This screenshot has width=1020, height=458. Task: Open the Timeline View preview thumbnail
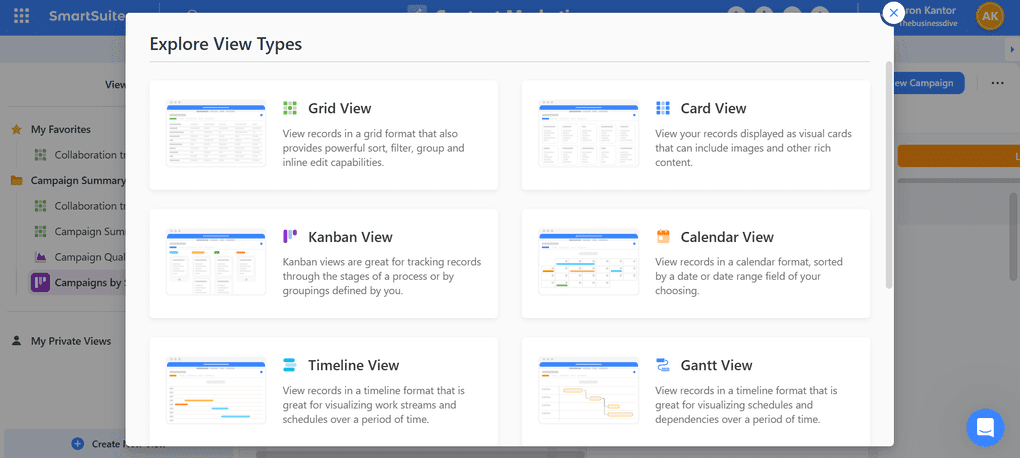[216, 390]
